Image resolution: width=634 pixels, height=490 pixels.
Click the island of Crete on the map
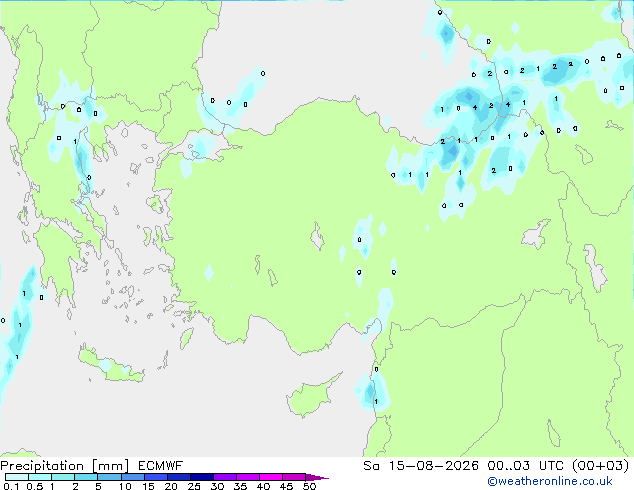click(x=109, y=366)
